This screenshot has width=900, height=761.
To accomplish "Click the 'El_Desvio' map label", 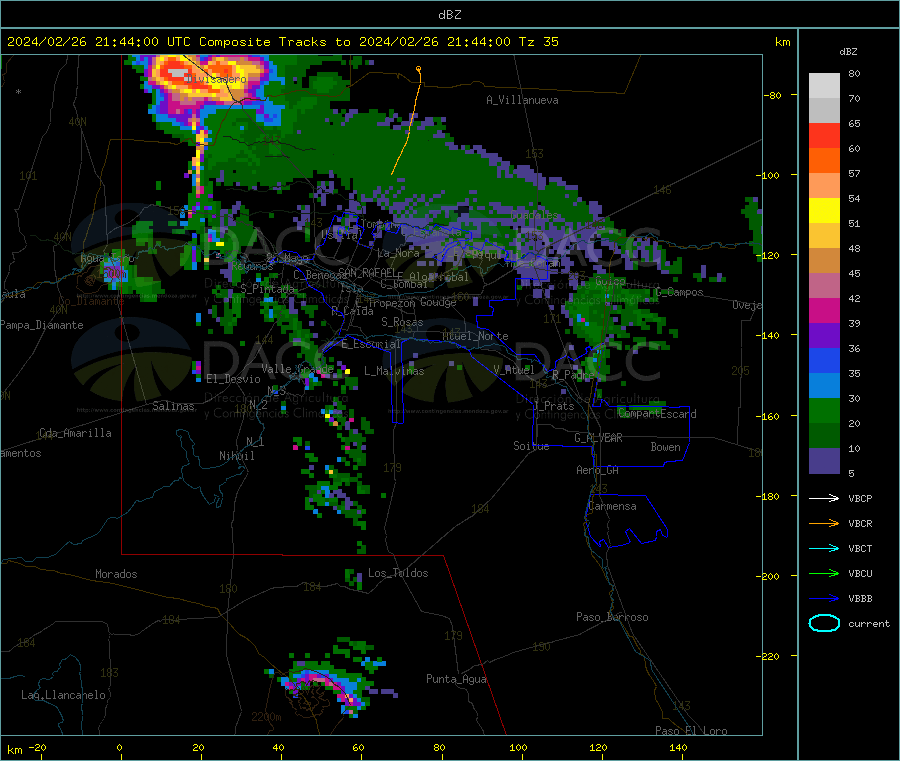I will (x=233, y=379).
